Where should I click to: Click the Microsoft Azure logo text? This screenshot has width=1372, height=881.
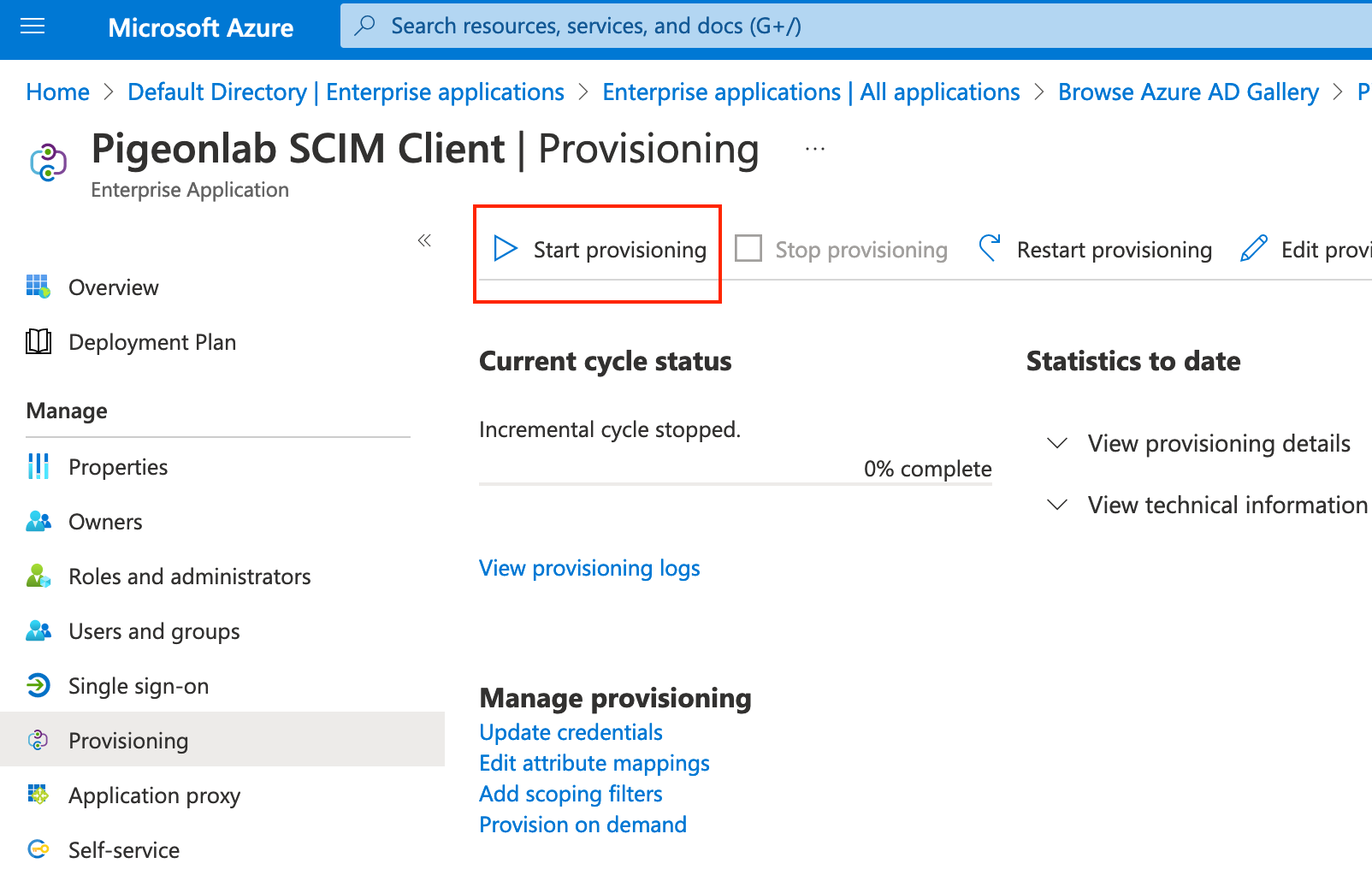[200, 28]
